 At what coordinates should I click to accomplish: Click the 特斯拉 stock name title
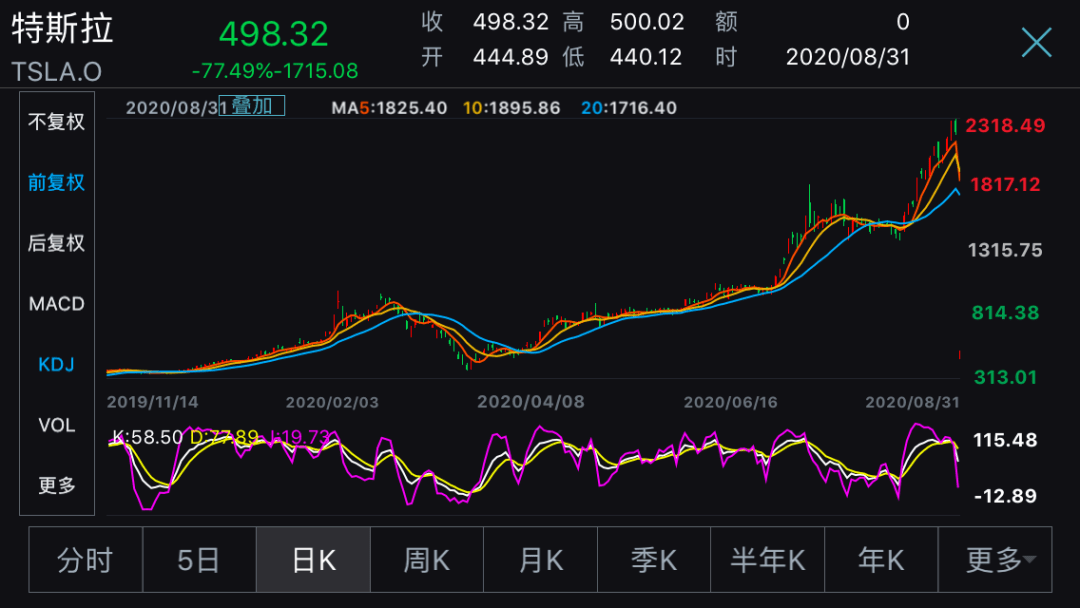(x=62, y=28)
